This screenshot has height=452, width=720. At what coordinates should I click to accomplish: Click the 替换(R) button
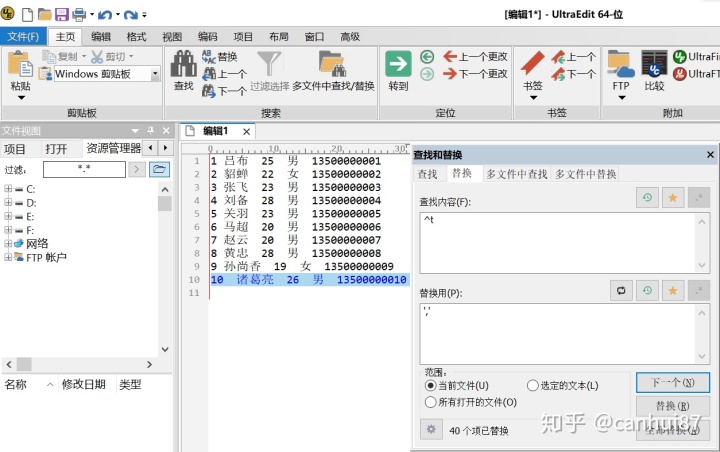point(673,406)
